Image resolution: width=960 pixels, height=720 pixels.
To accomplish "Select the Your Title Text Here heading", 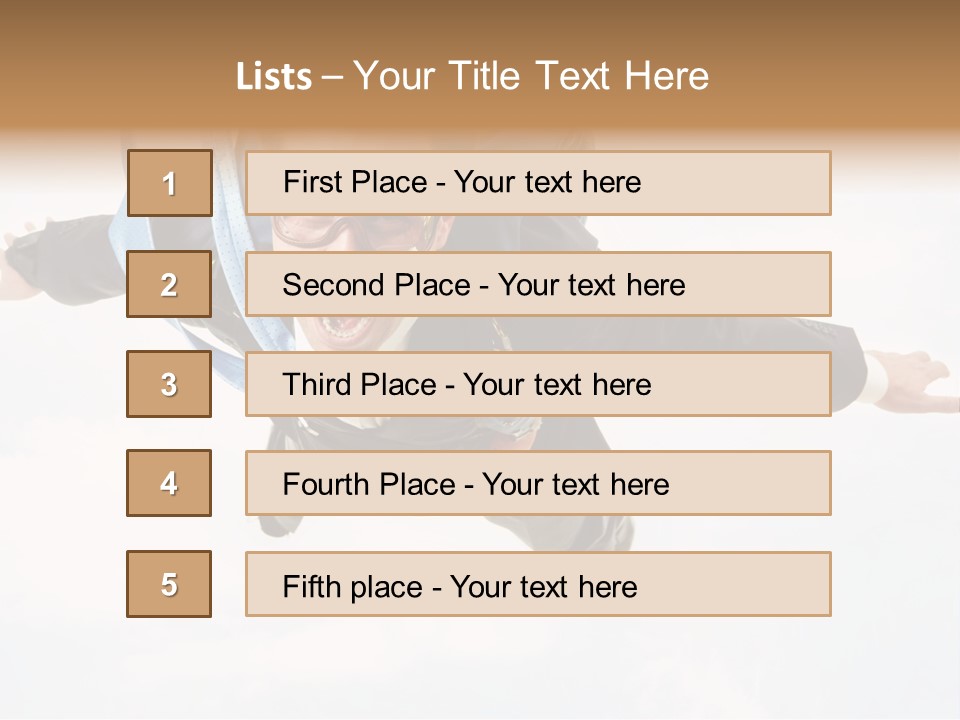I will [530, 76].
